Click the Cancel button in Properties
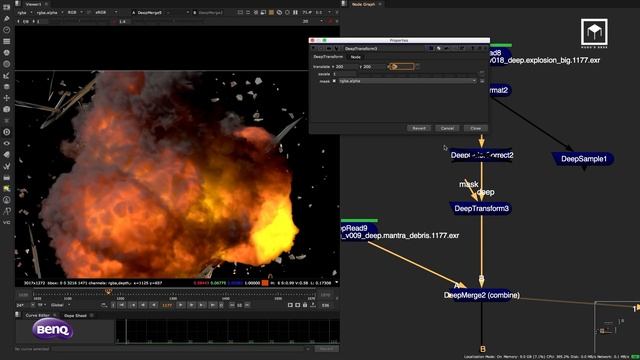This screenshot has height=360, width=640. click(447, 128)
